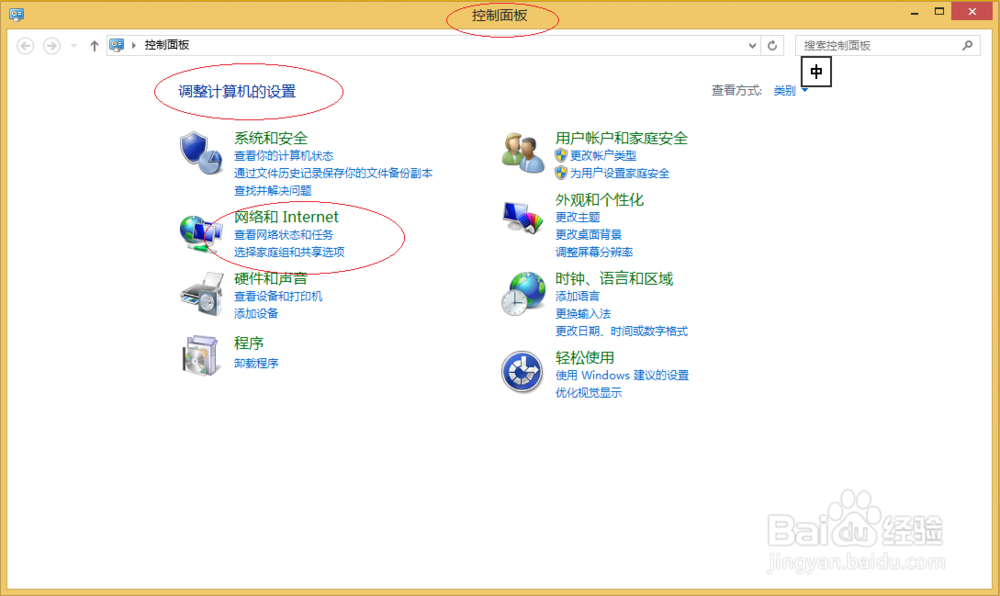
Task: Switch IME via the 中 indicator
Action: click(x=816, y=71)
